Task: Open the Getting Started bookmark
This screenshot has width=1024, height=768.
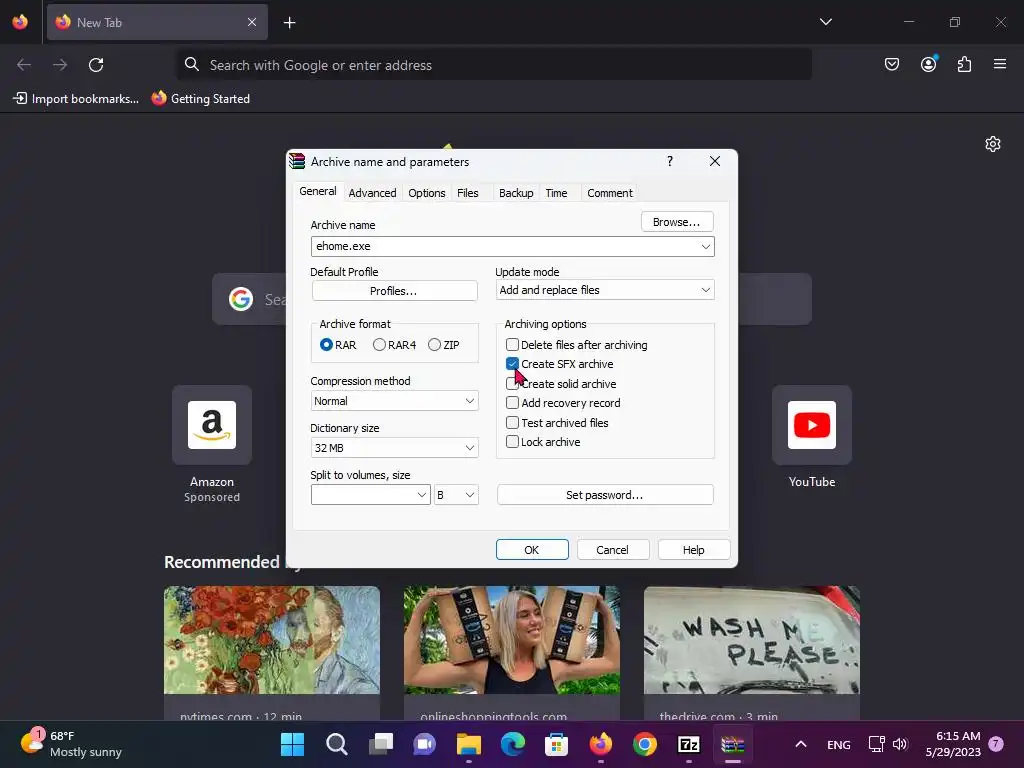Action: point(200,99)
